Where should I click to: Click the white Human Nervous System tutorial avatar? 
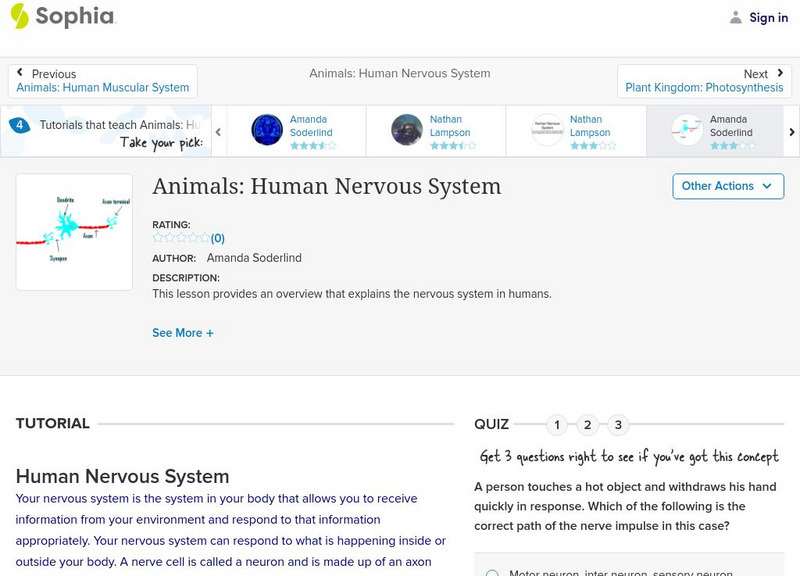point(547,130)
